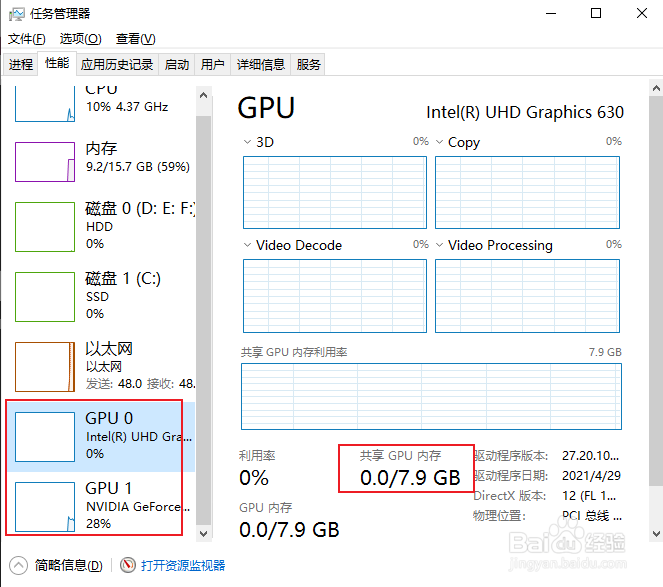Click the left panel scrollbar down arrow
The image size is (663, 587).
203,533
